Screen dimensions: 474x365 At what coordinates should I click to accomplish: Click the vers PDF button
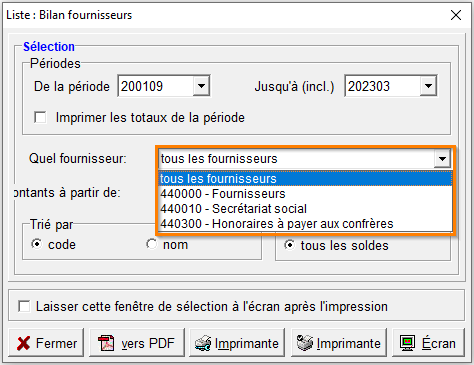click(137, 343)
